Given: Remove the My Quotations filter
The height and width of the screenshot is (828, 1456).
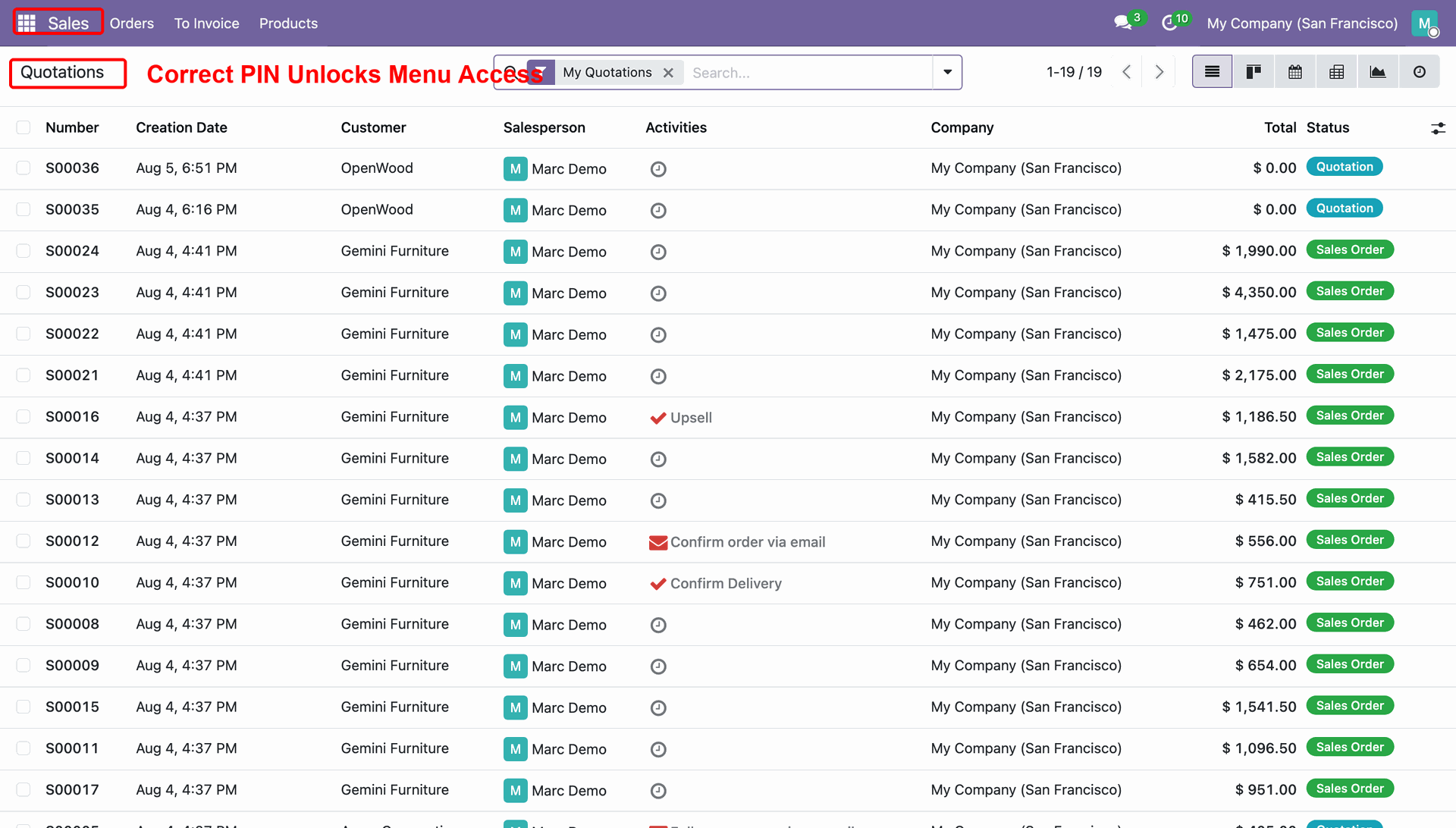Looking at the screenshot, I should [x=668, y=73].
